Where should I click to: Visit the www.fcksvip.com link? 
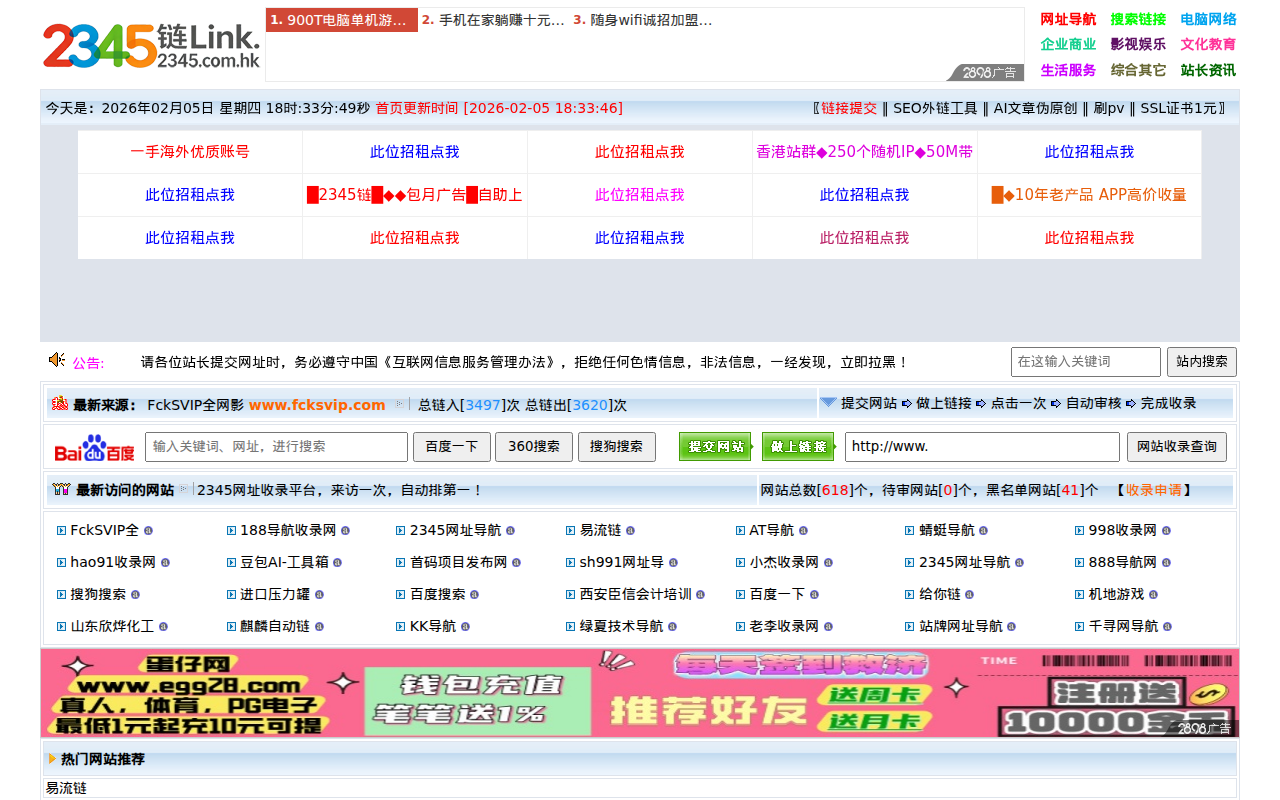click(x=317, y=405)
